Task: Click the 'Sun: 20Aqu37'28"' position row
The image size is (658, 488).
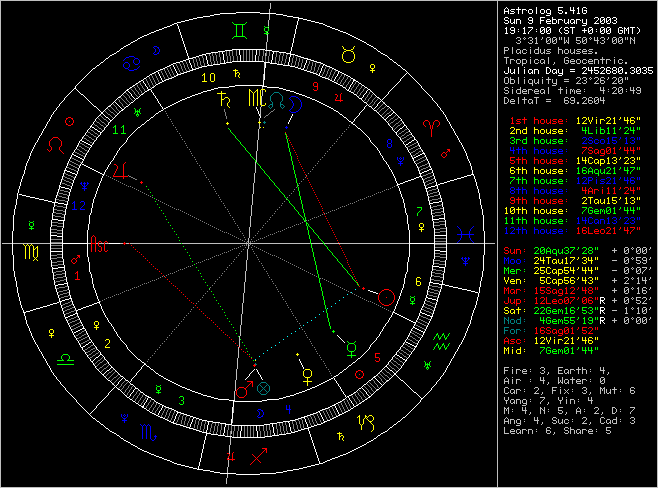Action: click(577, 251)
